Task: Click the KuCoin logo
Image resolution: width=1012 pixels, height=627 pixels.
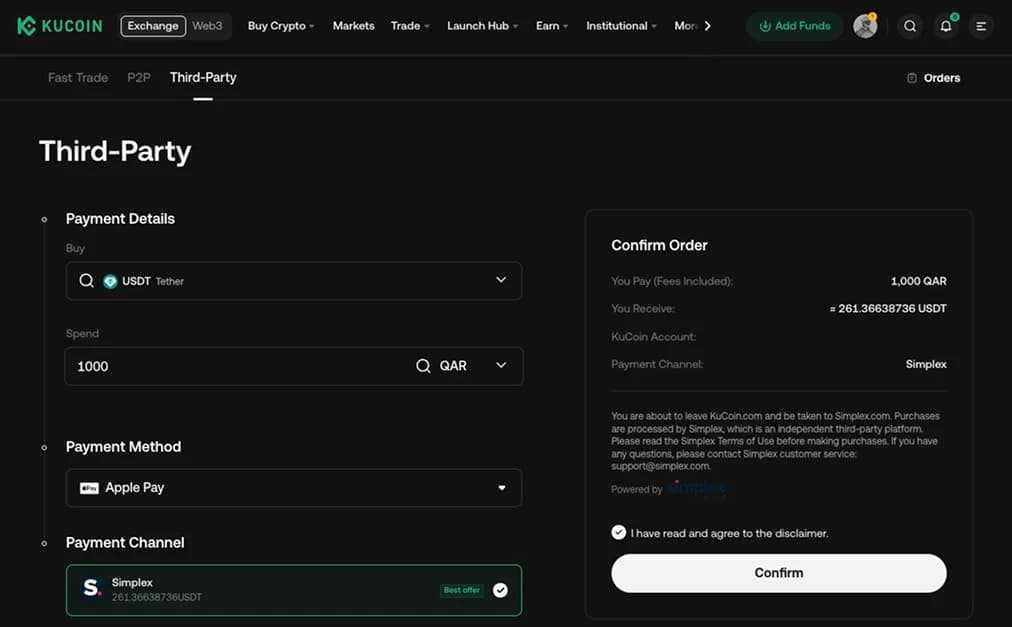Action: [59, 26]
